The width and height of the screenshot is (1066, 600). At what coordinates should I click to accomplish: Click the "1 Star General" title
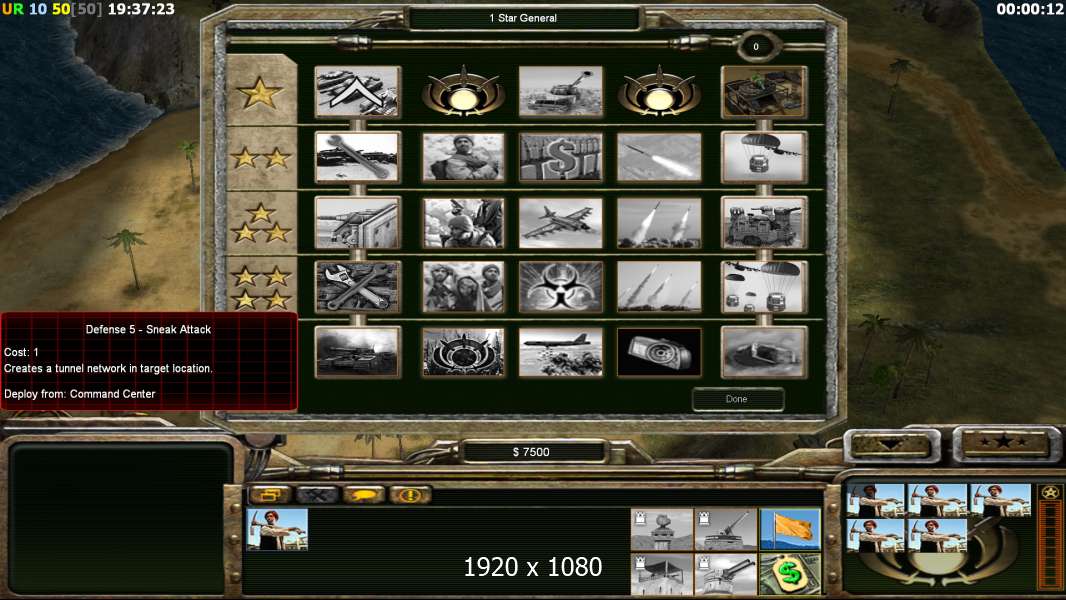pyautogui.click(x=523, y=18)
